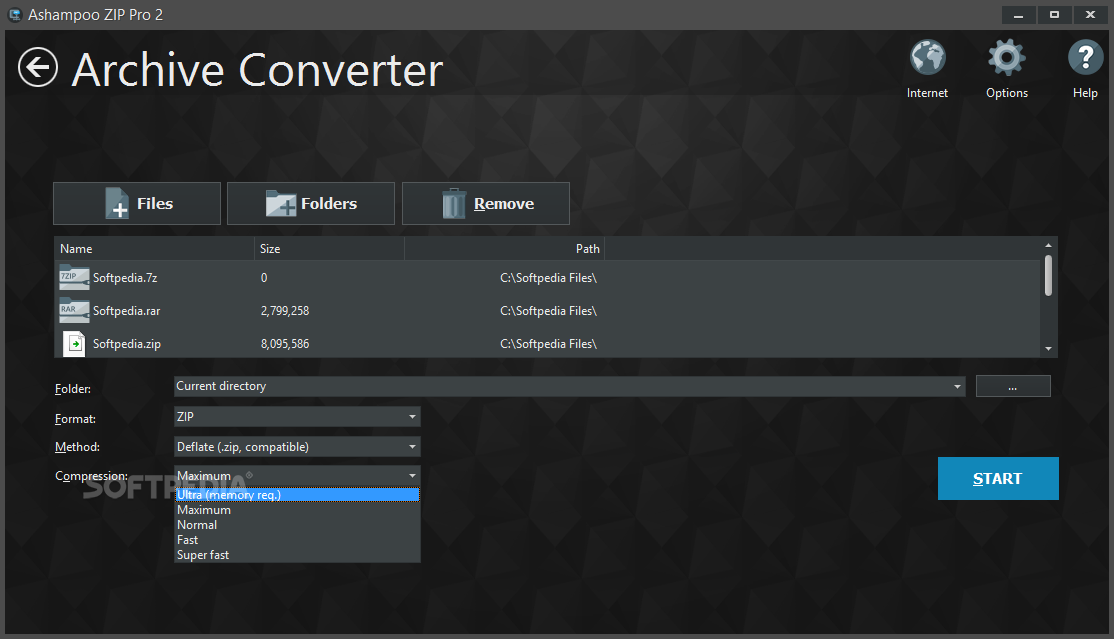Click the browse '...' button
This screenshot has width=1114, height=639.
click(1012, 386)
